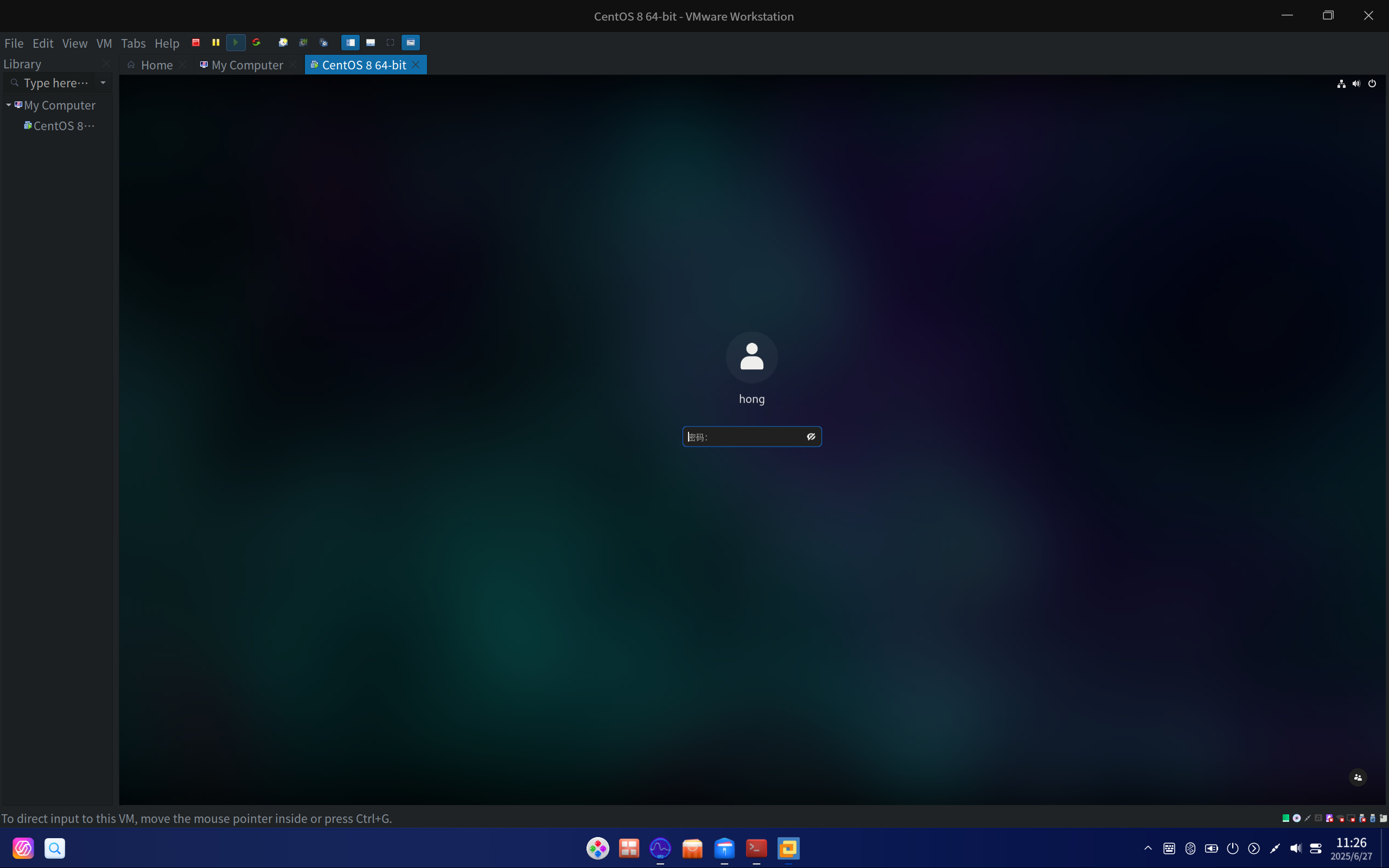The width and height of the screenshot is (1389, 868).
Task: Suspend the VM with the yellow pause icon
Action: [x=216, y=42]
